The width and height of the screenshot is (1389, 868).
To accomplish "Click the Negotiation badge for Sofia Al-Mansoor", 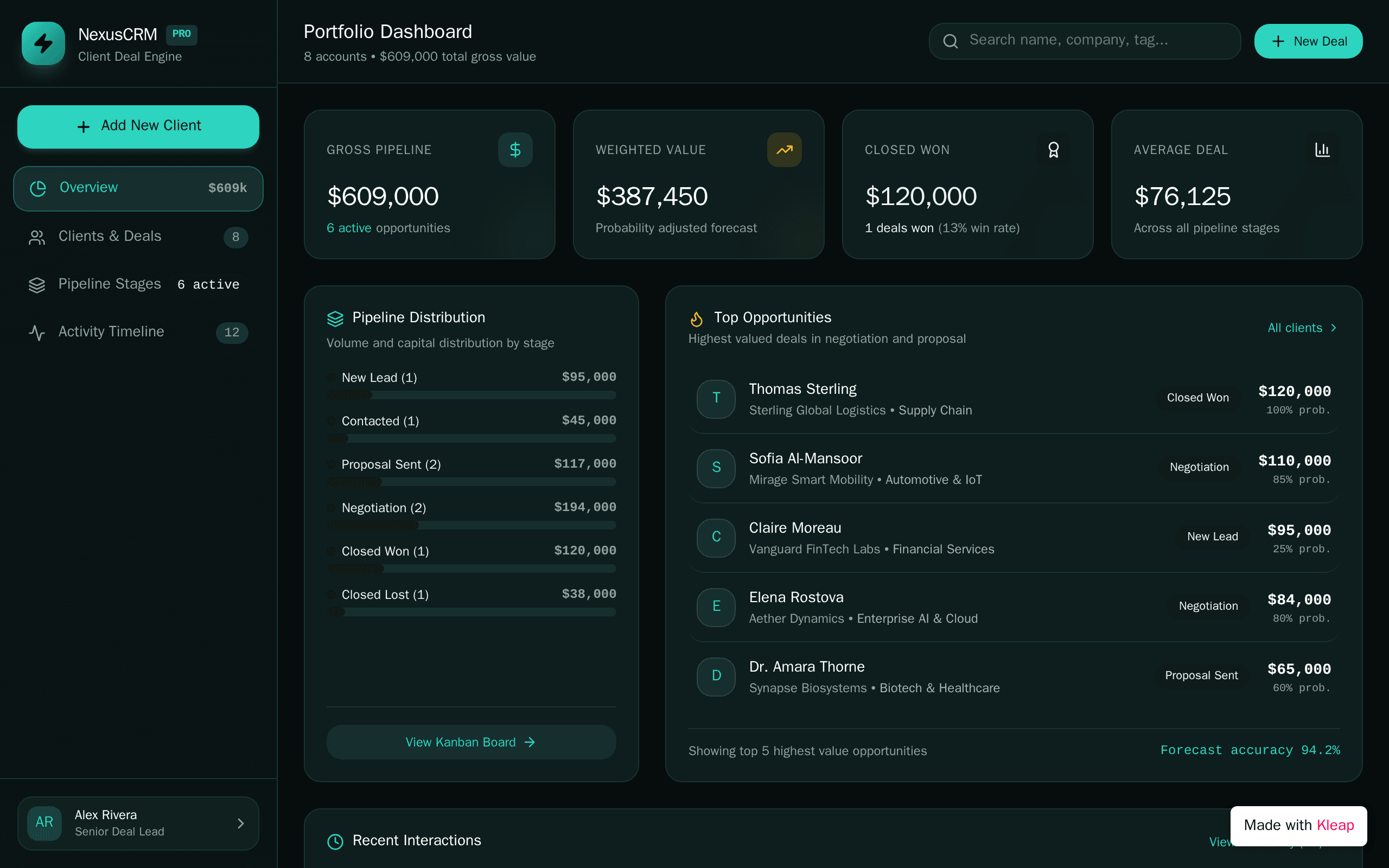I will point(1199,467).
